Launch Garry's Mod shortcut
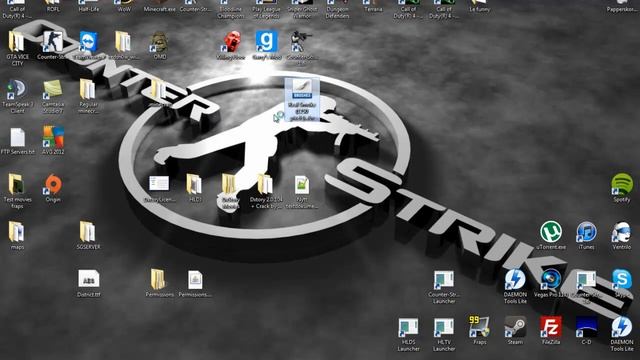The width and height of the screenshot is (640, 360). click(267, 42)
